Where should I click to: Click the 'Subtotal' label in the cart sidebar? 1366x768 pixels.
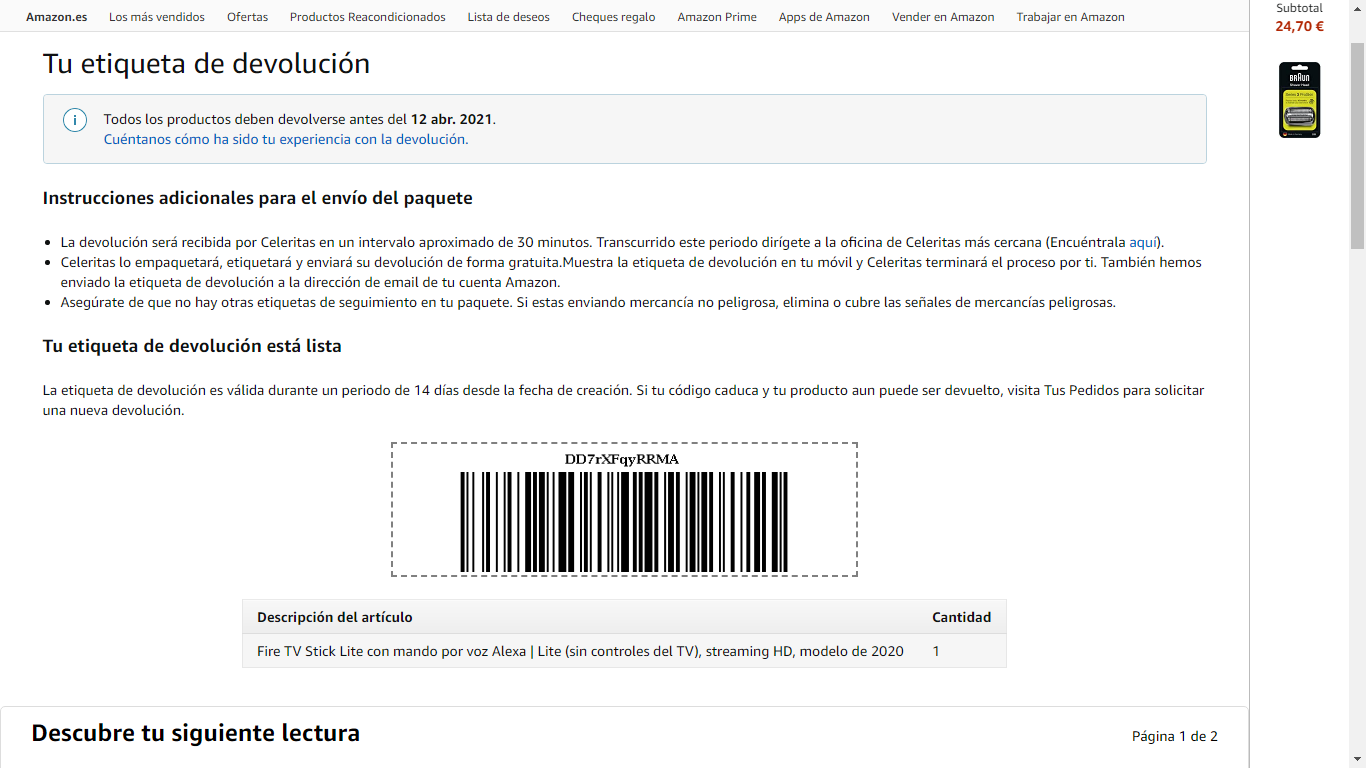[x=1299, y=8]
